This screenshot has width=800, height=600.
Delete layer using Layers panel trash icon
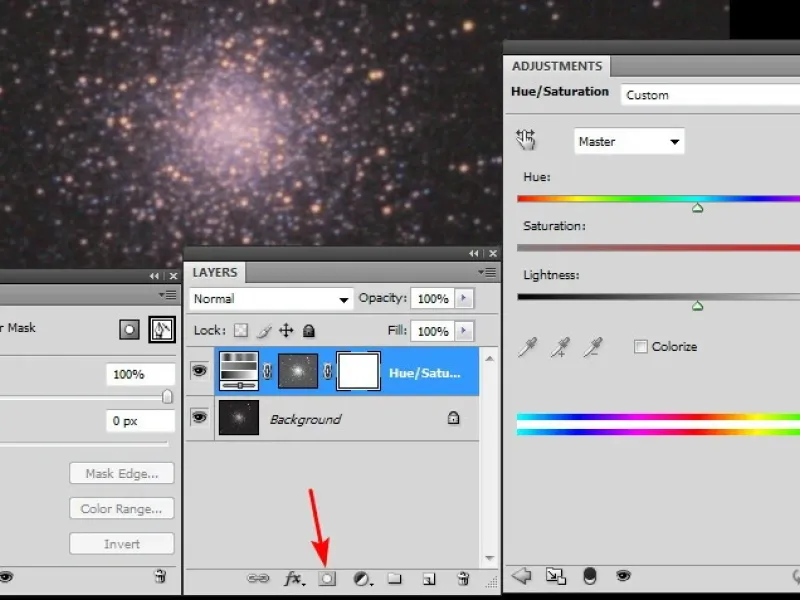click(x=462, y=578)
